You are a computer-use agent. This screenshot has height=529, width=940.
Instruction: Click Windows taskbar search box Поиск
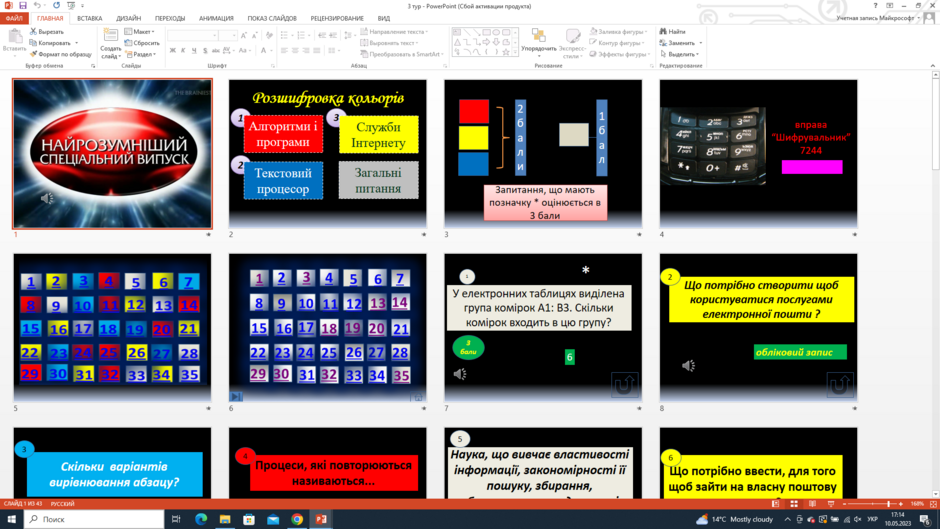click(x=94, y=519)
